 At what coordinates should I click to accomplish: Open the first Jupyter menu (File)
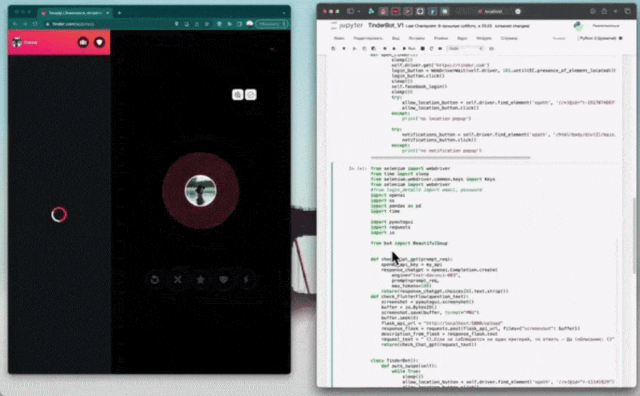click(x=339, y=38)
